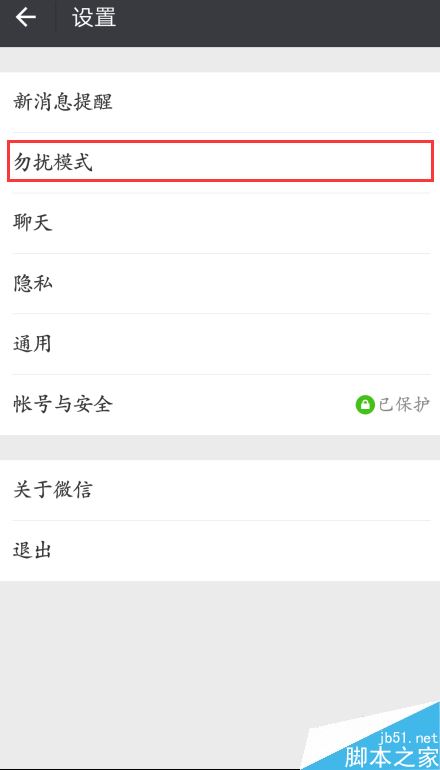Tap the blank space right of 退出
440x770 pixels.
pyautogui.click(x=246, y=551)
